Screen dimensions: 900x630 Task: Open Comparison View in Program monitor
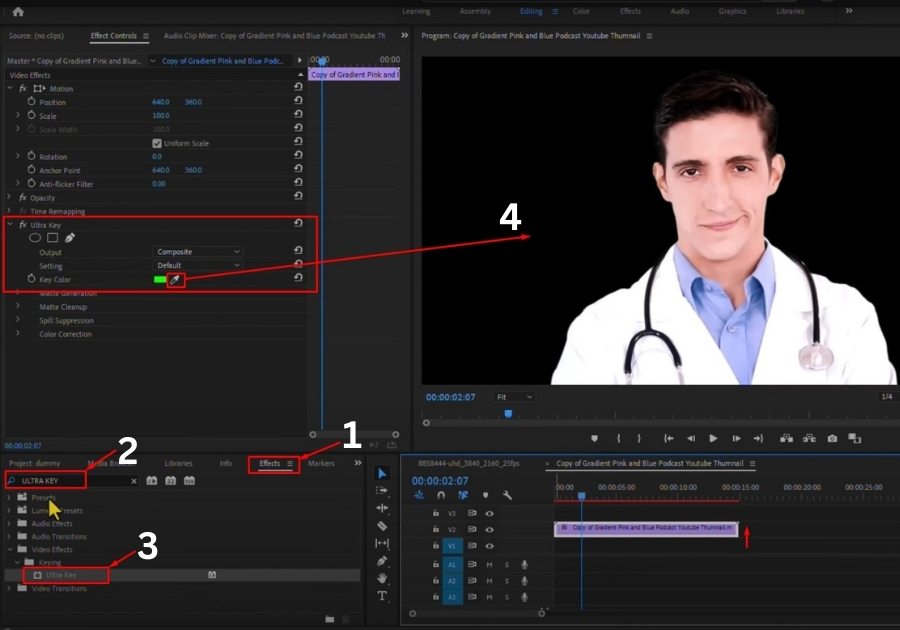[x=855, y=438]
